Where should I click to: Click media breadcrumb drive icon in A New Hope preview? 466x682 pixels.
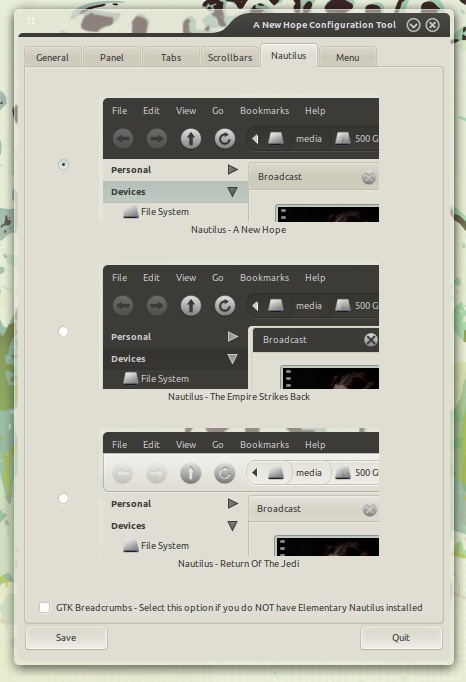coord(276,139)
